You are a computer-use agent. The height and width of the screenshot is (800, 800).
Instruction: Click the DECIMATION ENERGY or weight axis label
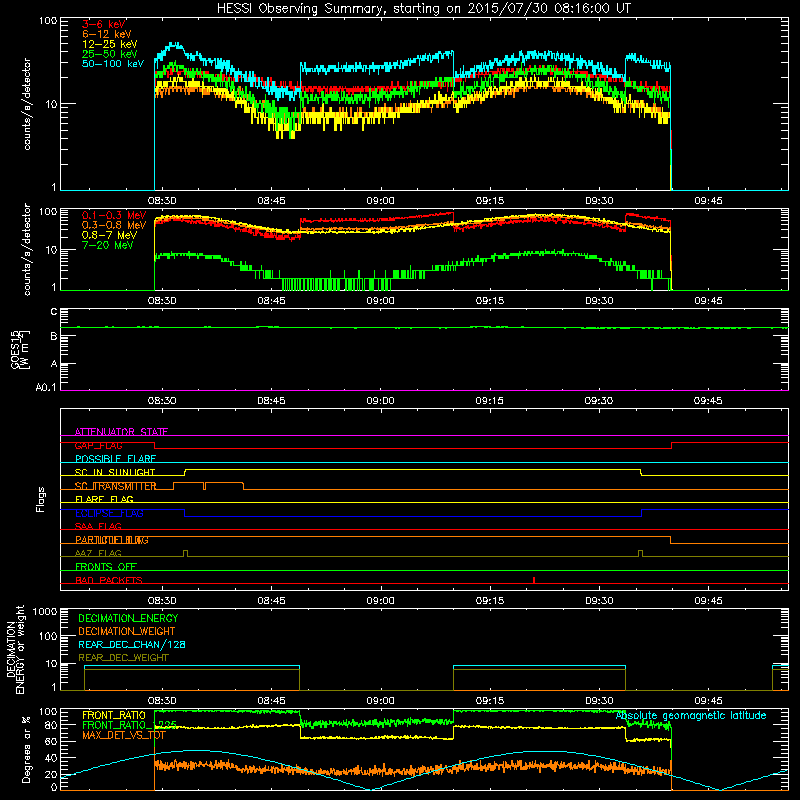15,649
